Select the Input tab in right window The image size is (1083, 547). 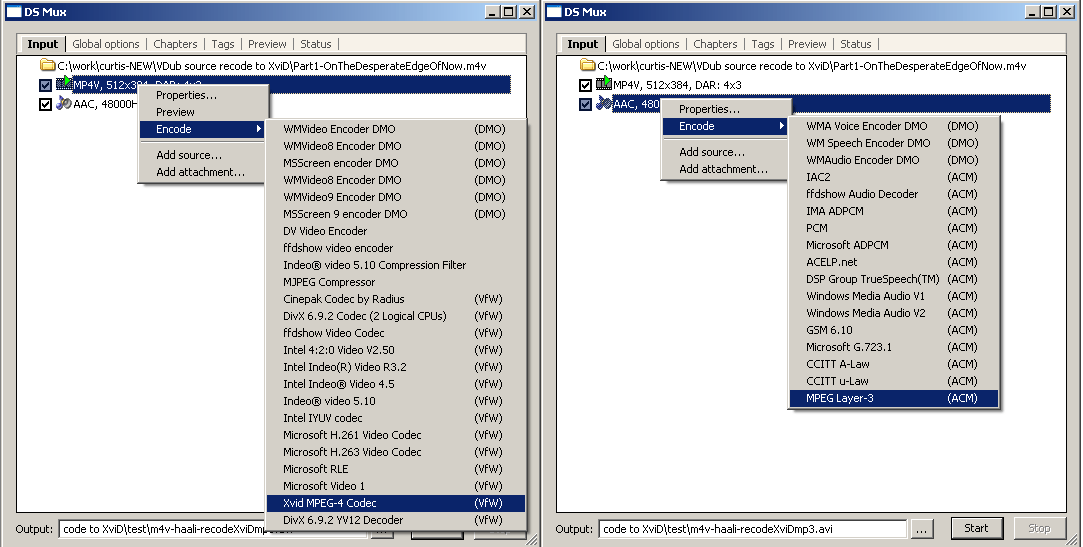point(583,44)
